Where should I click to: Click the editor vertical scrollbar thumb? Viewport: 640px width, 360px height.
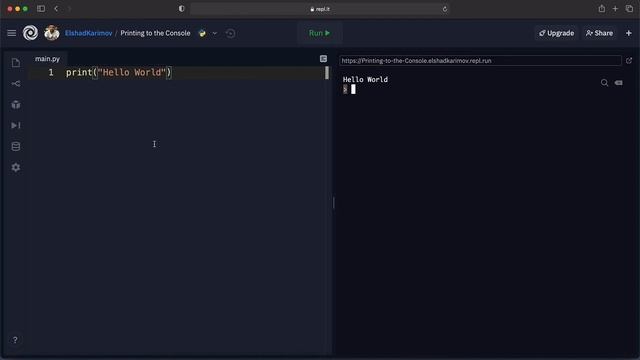pyautogui.click(x=327, y=73)
